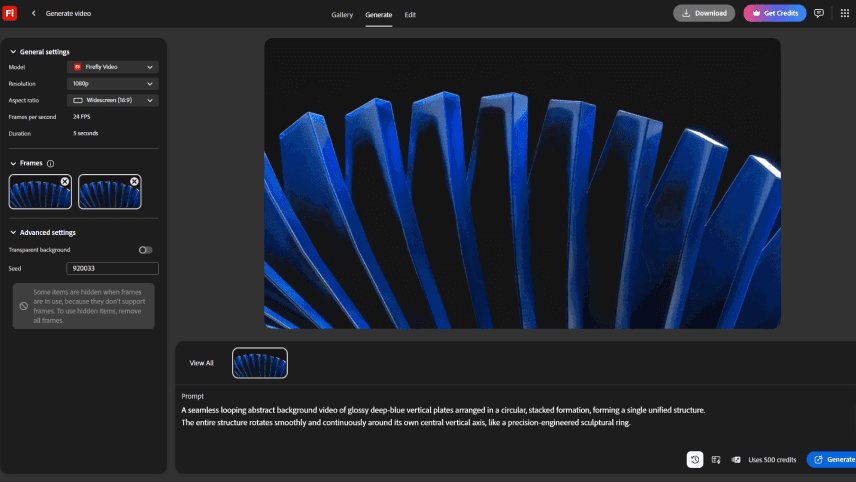
Task: Collapse the General settings section
Action: 13,52
